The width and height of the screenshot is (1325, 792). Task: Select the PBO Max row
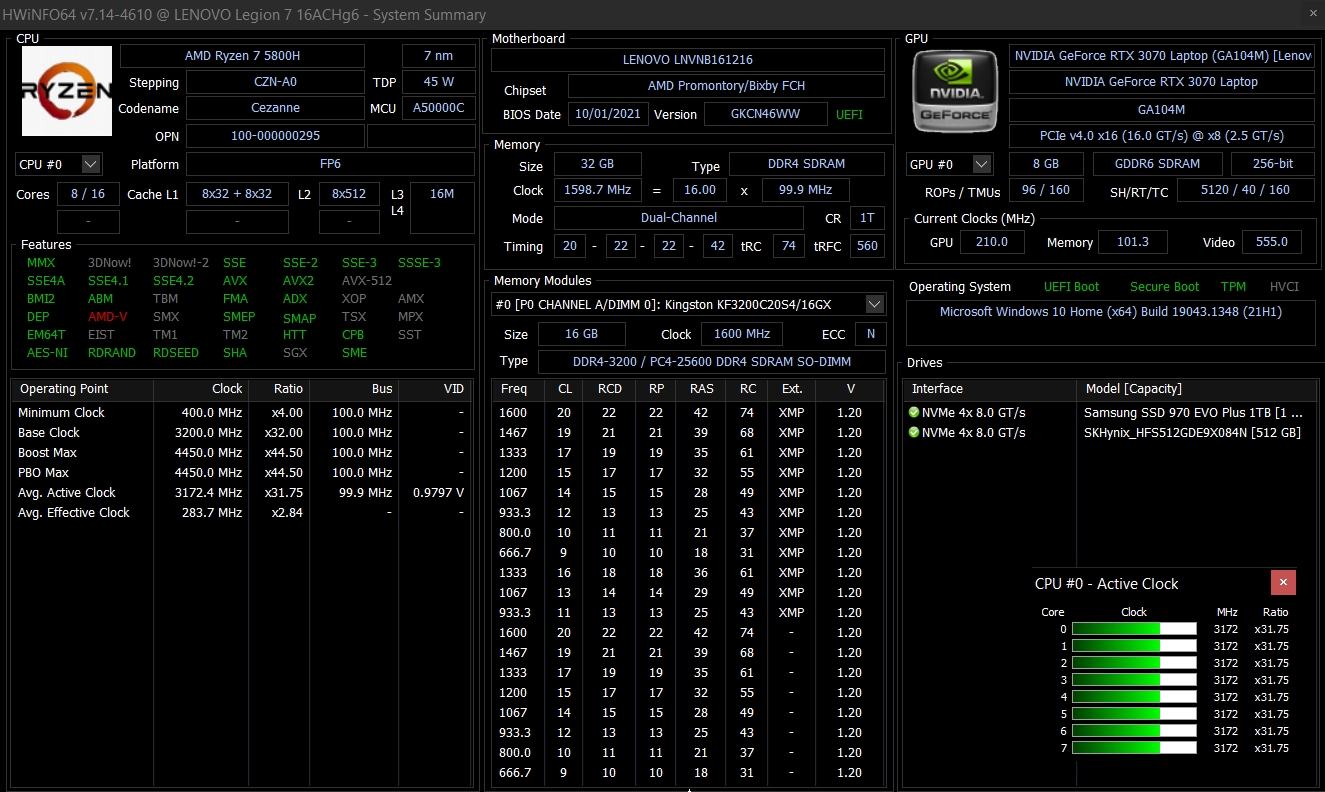point(241,472)
